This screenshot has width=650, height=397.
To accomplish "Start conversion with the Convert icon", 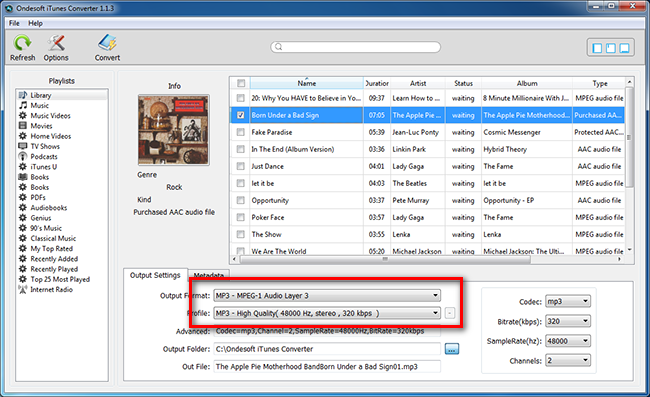I will (x=107, y=43).
